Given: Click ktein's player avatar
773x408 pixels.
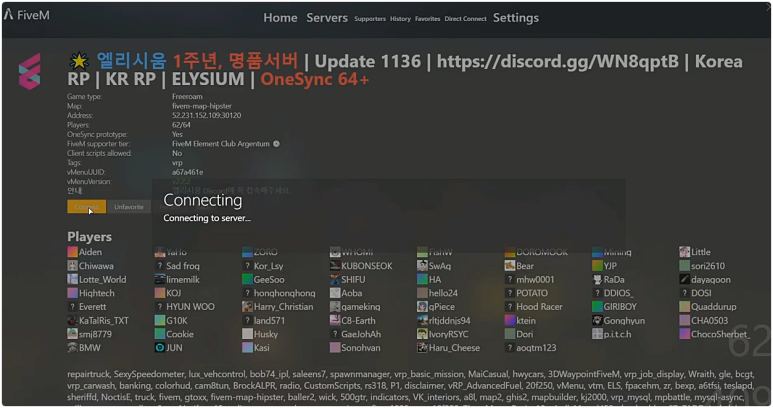Looking at the screenshot, I should coord(510,320).
